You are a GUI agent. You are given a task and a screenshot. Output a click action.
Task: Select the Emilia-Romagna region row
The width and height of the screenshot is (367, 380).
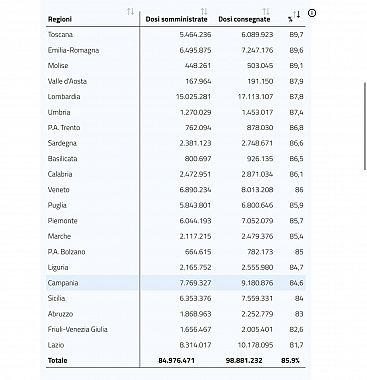point(176,50)
